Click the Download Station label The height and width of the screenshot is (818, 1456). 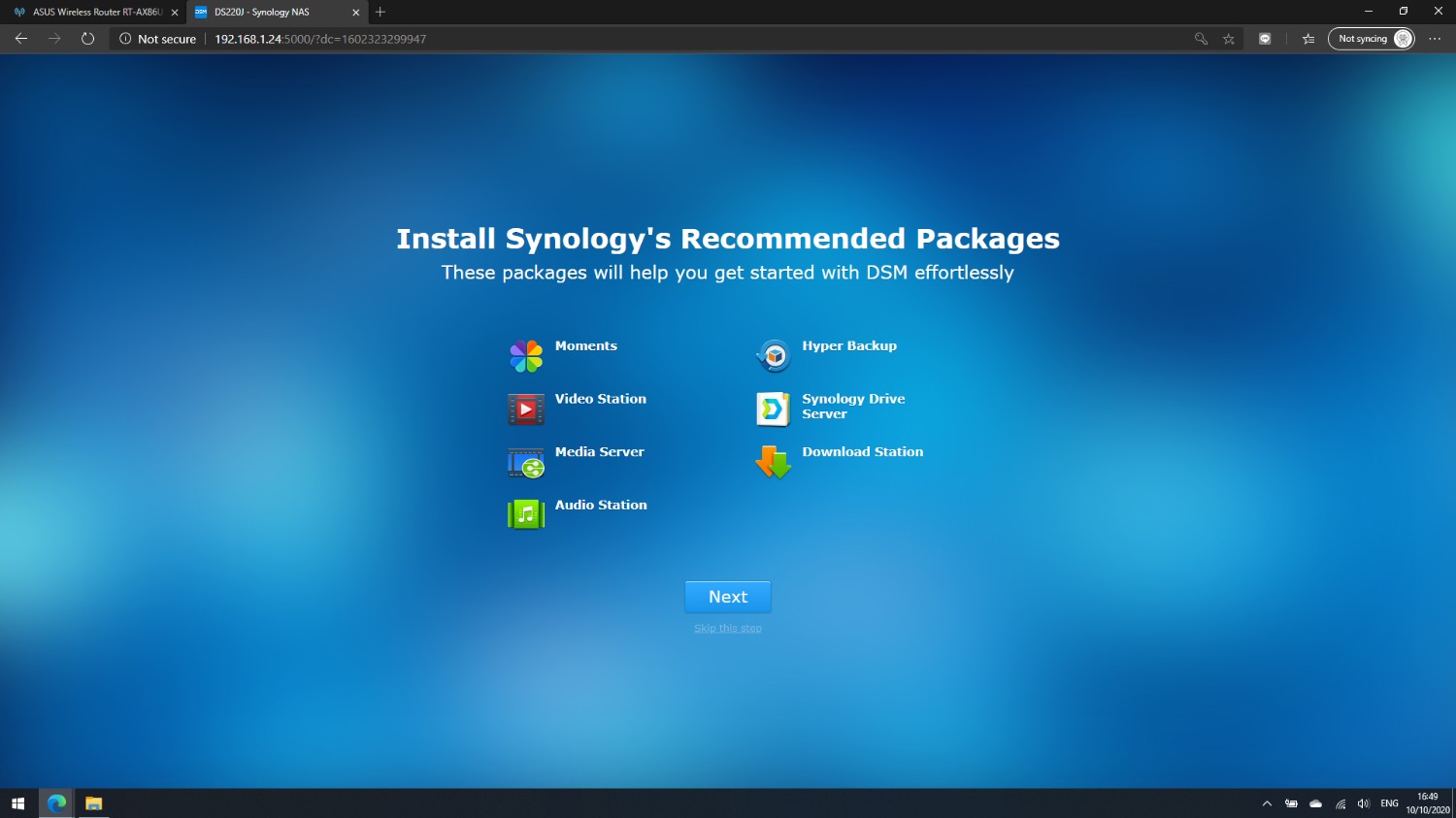[863, 452]
